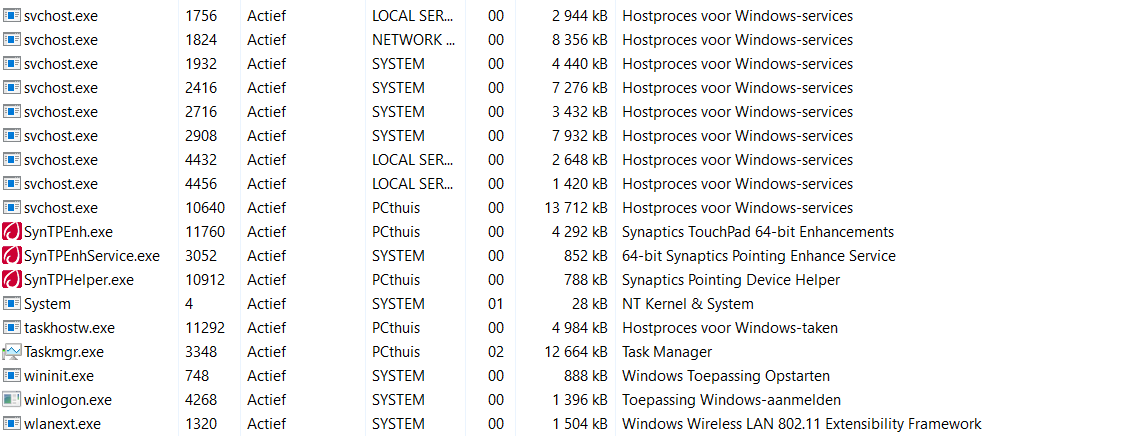Click the red Synaptics icon of SynTPEnh.exe

pos(12,232)
